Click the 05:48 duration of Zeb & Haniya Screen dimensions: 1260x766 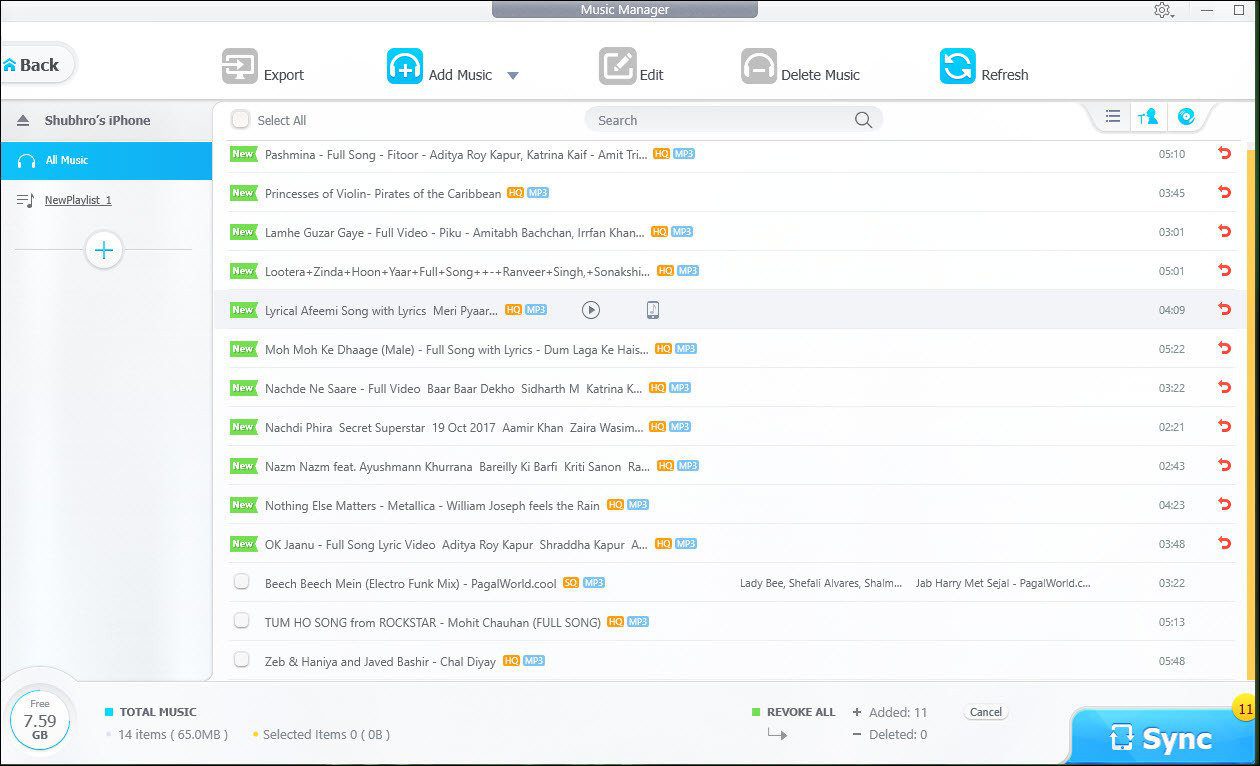(x=1172, y=661)
